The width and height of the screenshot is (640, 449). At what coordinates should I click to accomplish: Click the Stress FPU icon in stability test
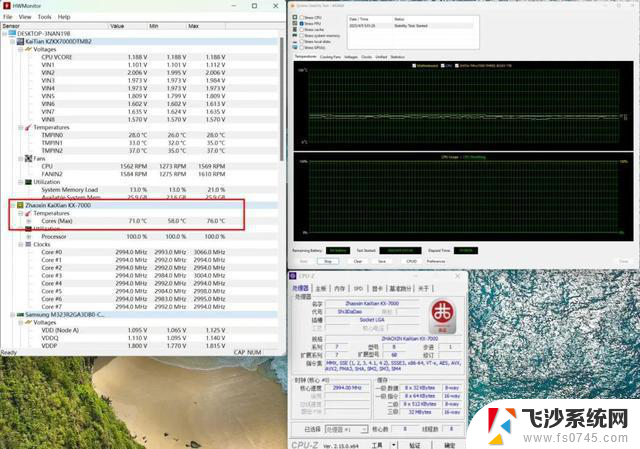click(295, 24)
